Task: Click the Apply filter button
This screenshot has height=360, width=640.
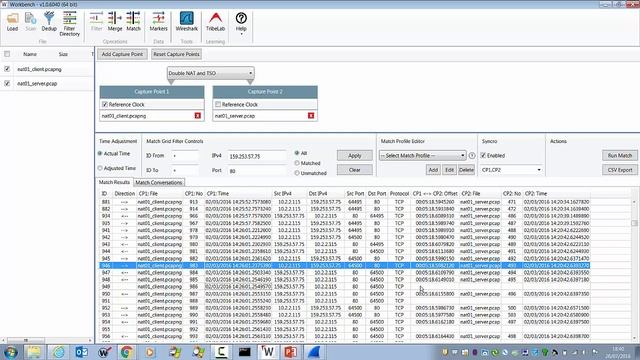Action: point(355,156)
